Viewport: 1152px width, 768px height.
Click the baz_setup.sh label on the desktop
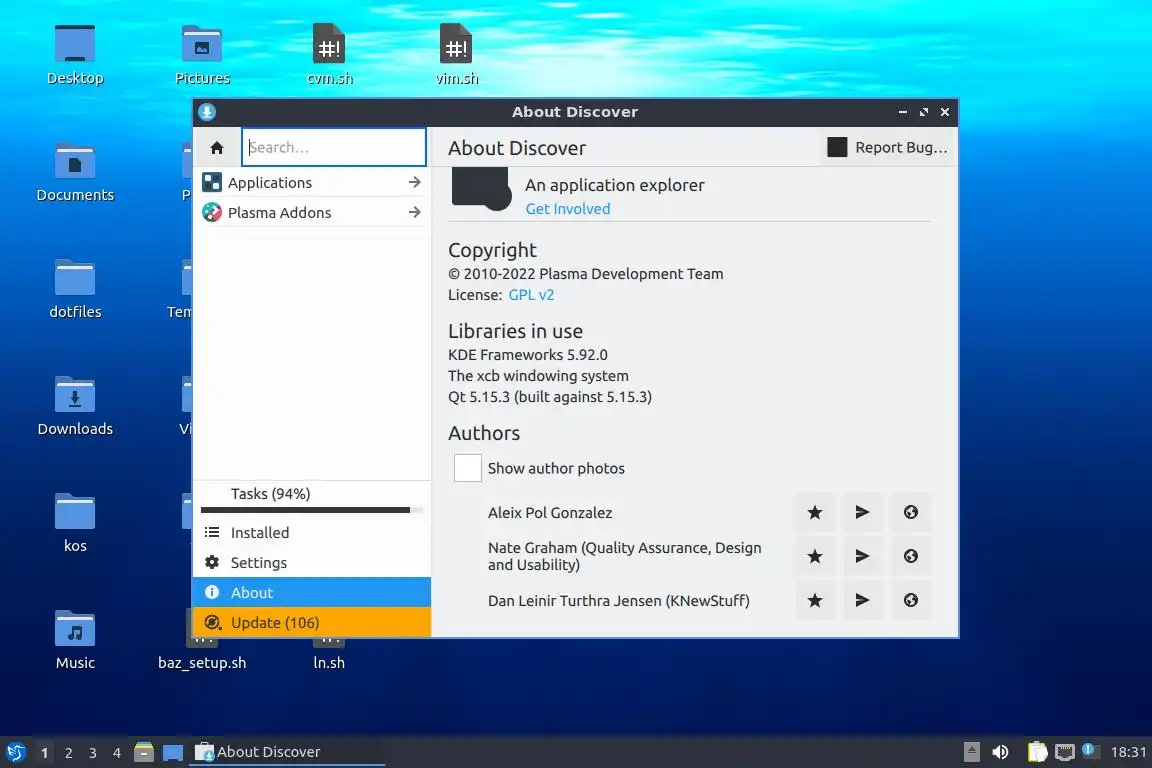tap(202, 663)
